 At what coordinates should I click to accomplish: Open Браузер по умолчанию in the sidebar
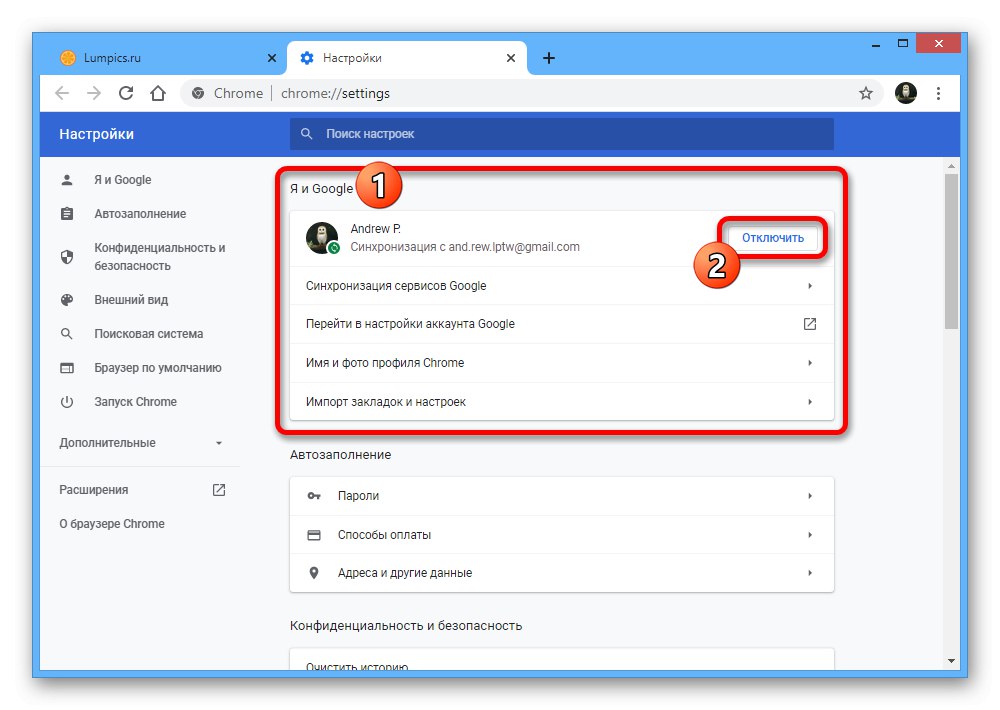point(158,367)
